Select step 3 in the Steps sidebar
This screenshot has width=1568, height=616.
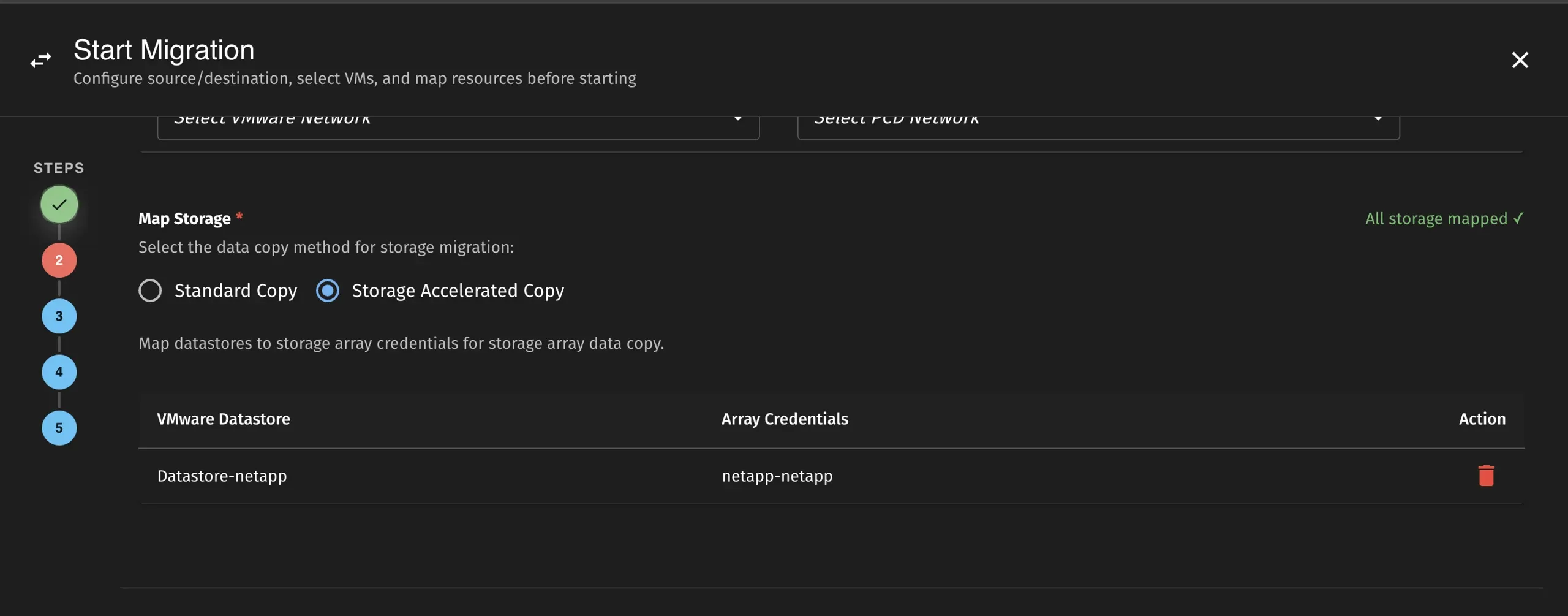[59, 316]
